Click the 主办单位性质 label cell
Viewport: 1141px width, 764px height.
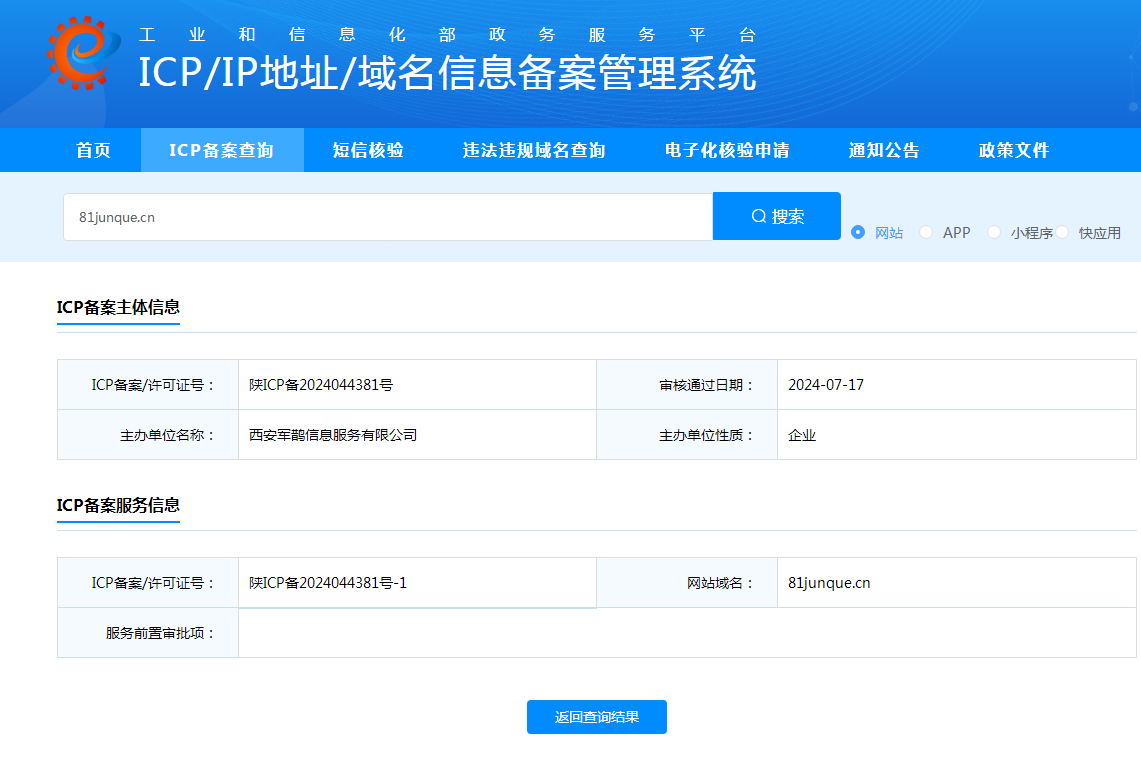point(687,435)
